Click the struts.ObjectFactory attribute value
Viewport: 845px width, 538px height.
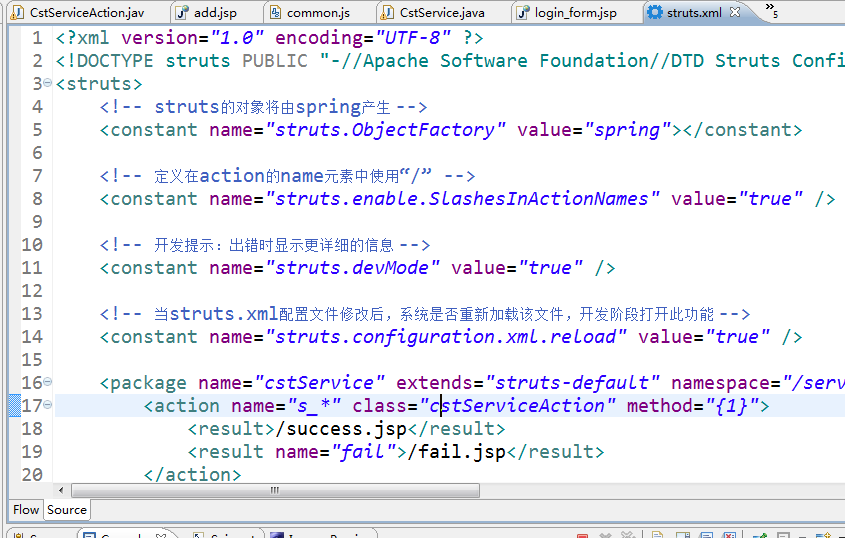coord(386,130)
